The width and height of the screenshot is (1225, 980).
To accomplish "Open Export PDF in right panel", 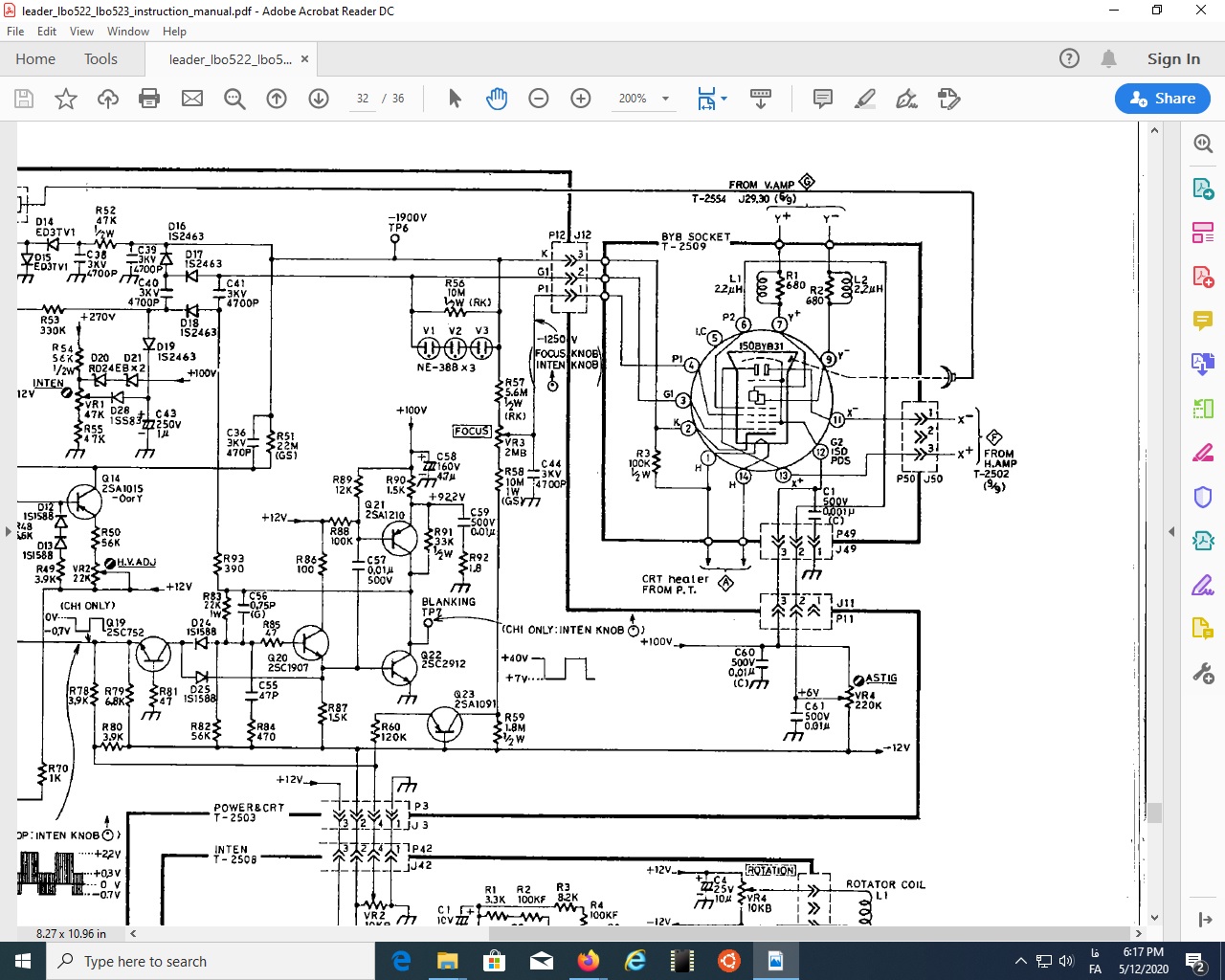I will 1203,188.
